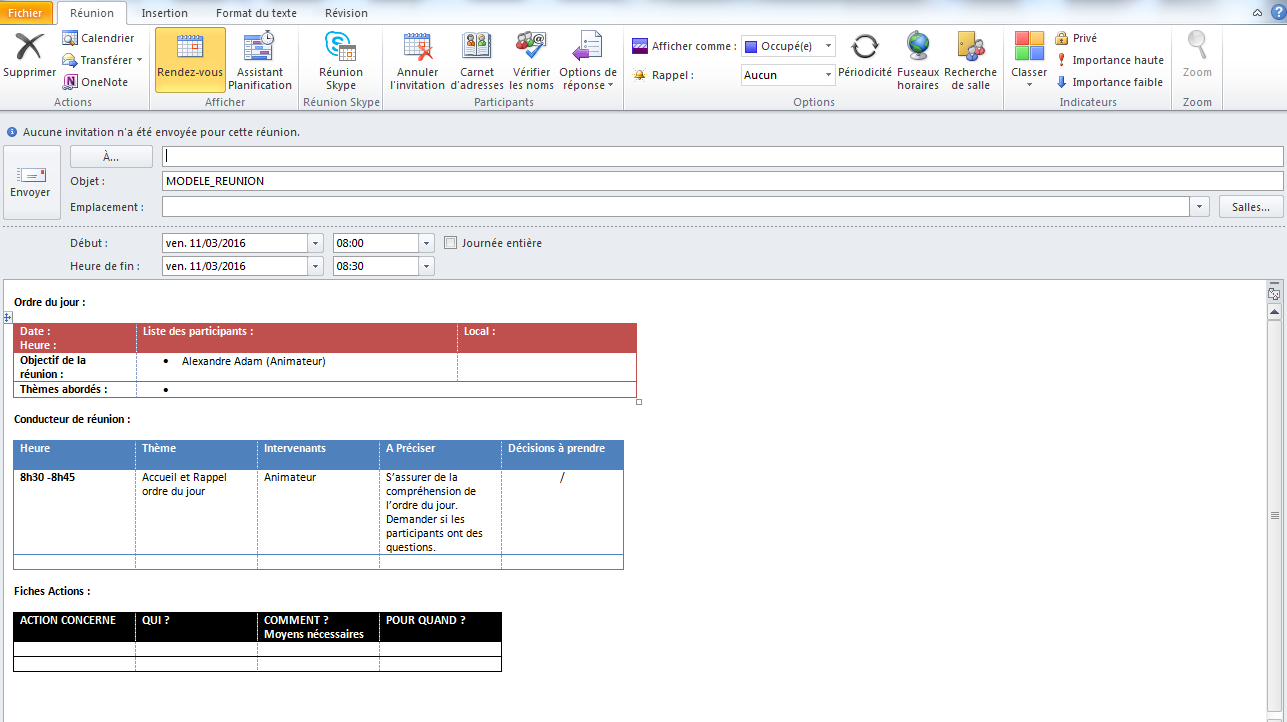
Task: Click the À recipients input field
Action: [722, 156]
